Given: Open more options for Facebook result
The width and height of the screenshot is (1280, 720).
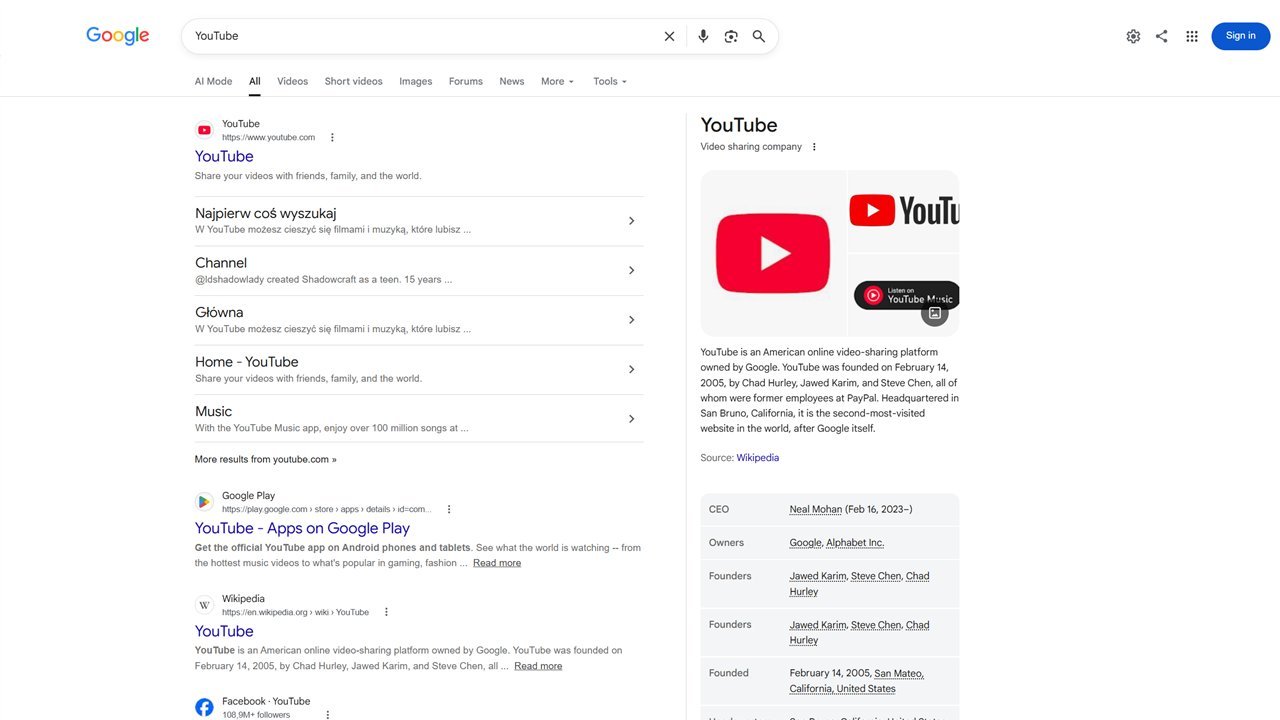Looking at the screenshot, I should pos(327,715).
